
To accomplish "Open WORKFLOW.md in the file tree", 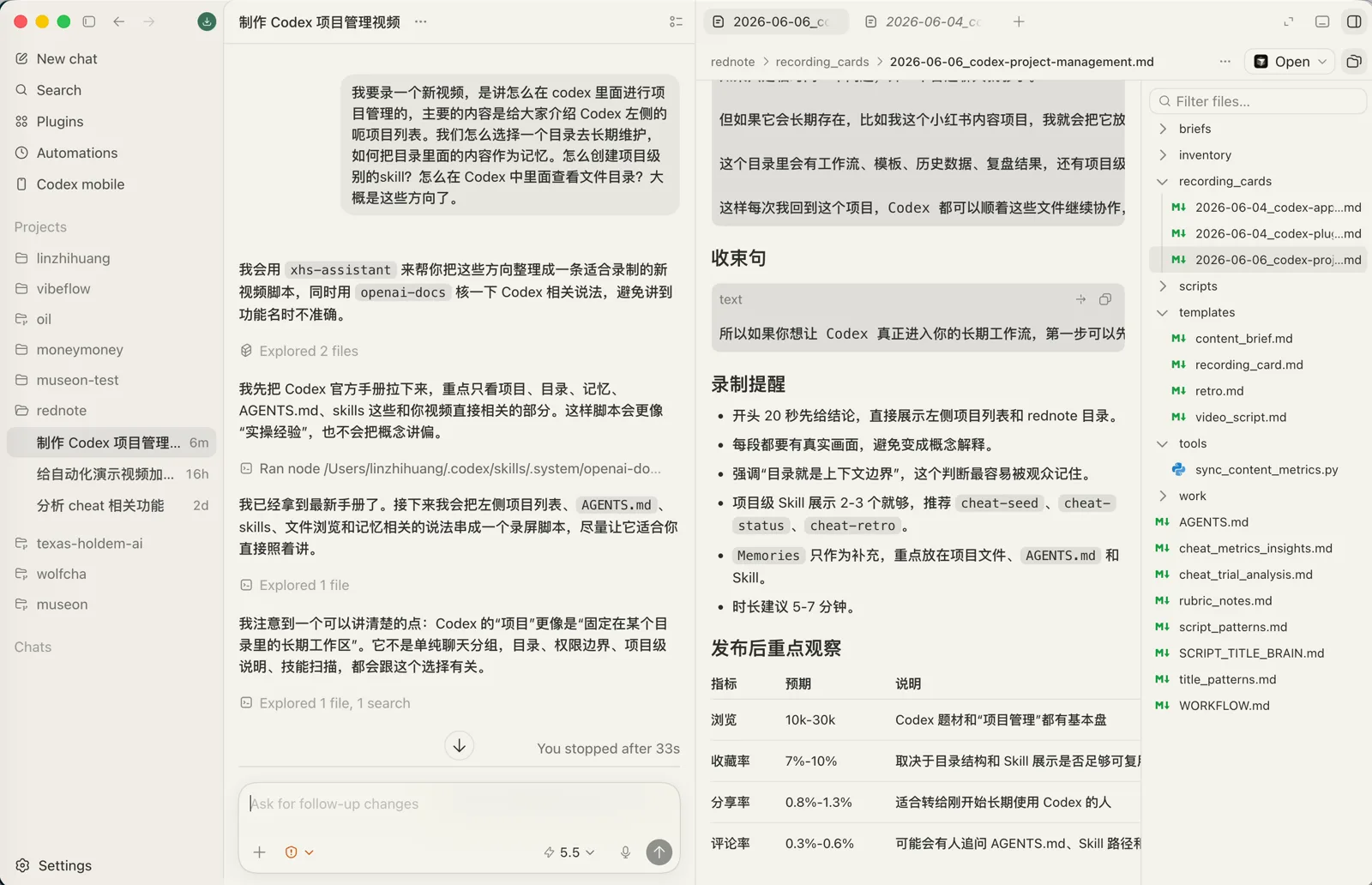I will tap(1257, 706).
